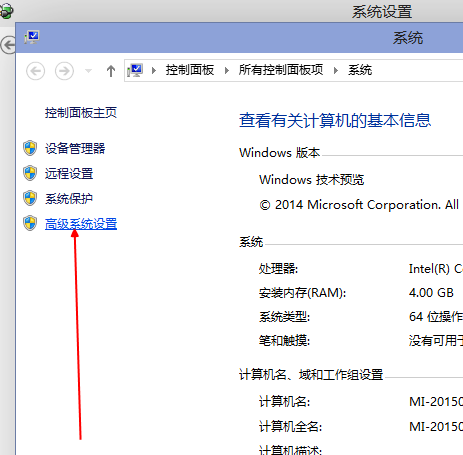Click shield icon next to 系统保护
The height and width of the screenshot is (455, 463).
30,198
